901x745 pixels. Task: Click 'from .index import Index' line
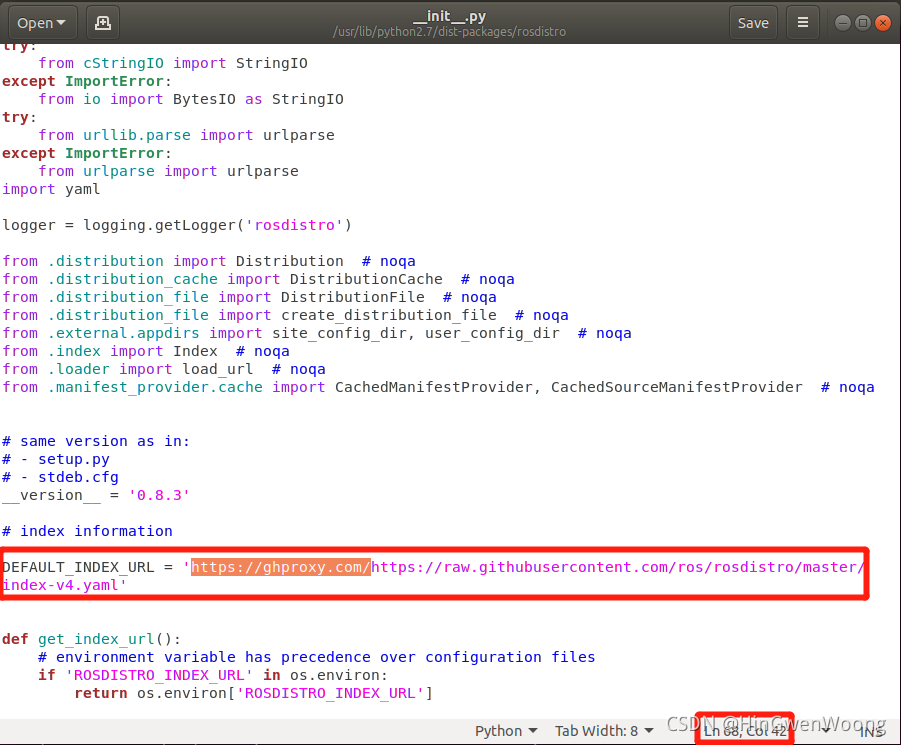(x=146, y=351)
